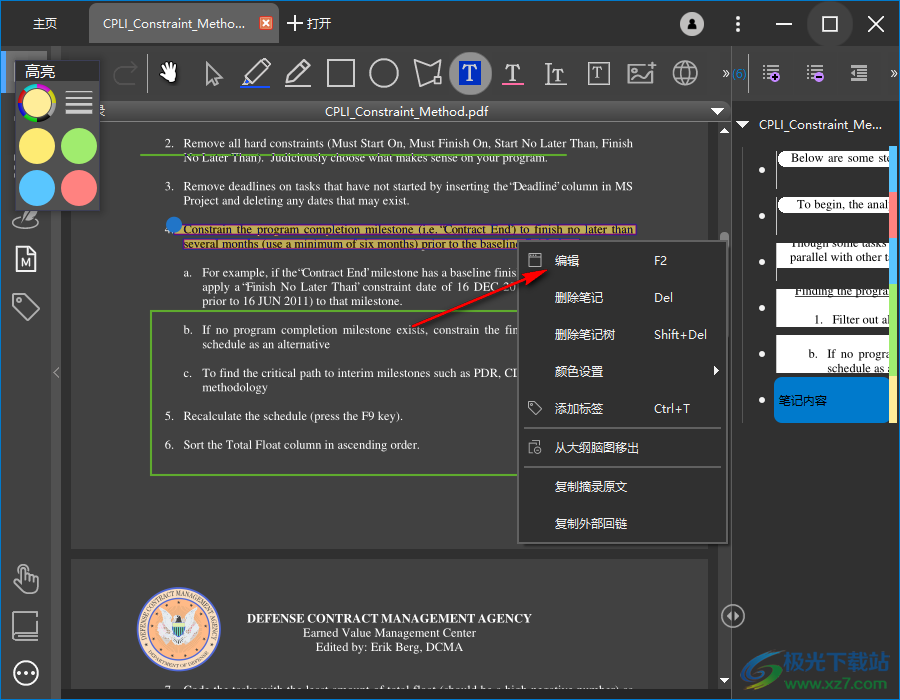Choose 从大纲脑图移出 menu entry
Image resolution: width=900 pixels, height=700 pixels.
coord(622,448)
